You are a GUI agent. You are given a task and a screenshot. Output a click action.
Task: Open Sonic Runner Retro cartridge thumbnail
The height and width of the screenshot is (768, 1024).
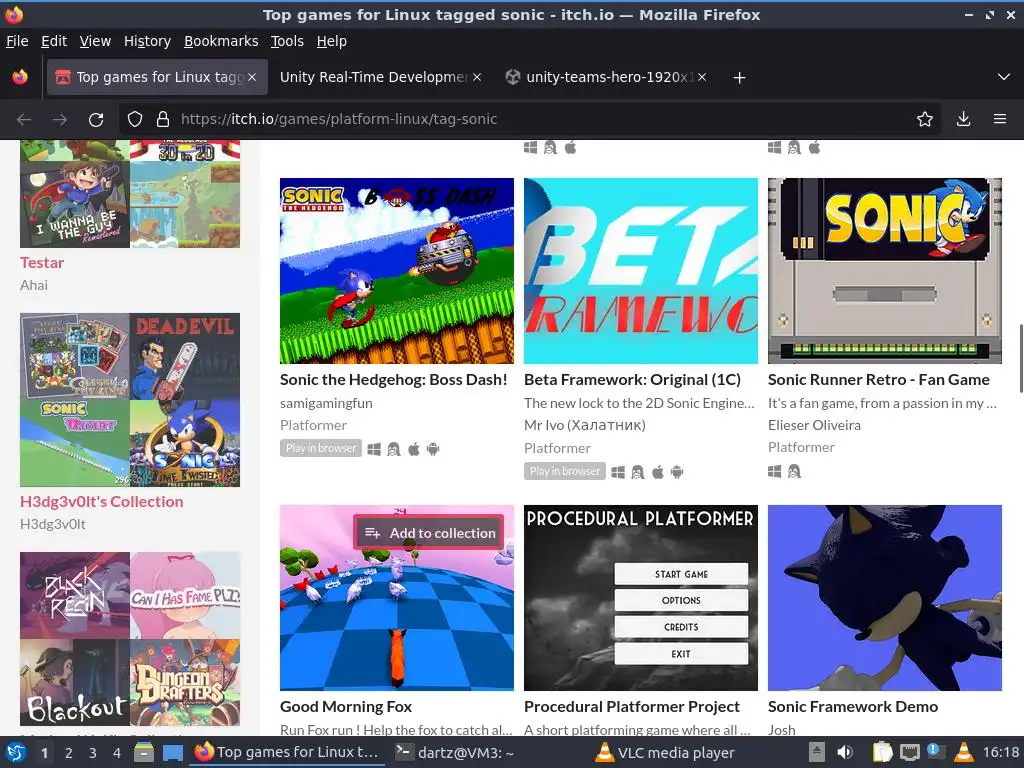885,270
